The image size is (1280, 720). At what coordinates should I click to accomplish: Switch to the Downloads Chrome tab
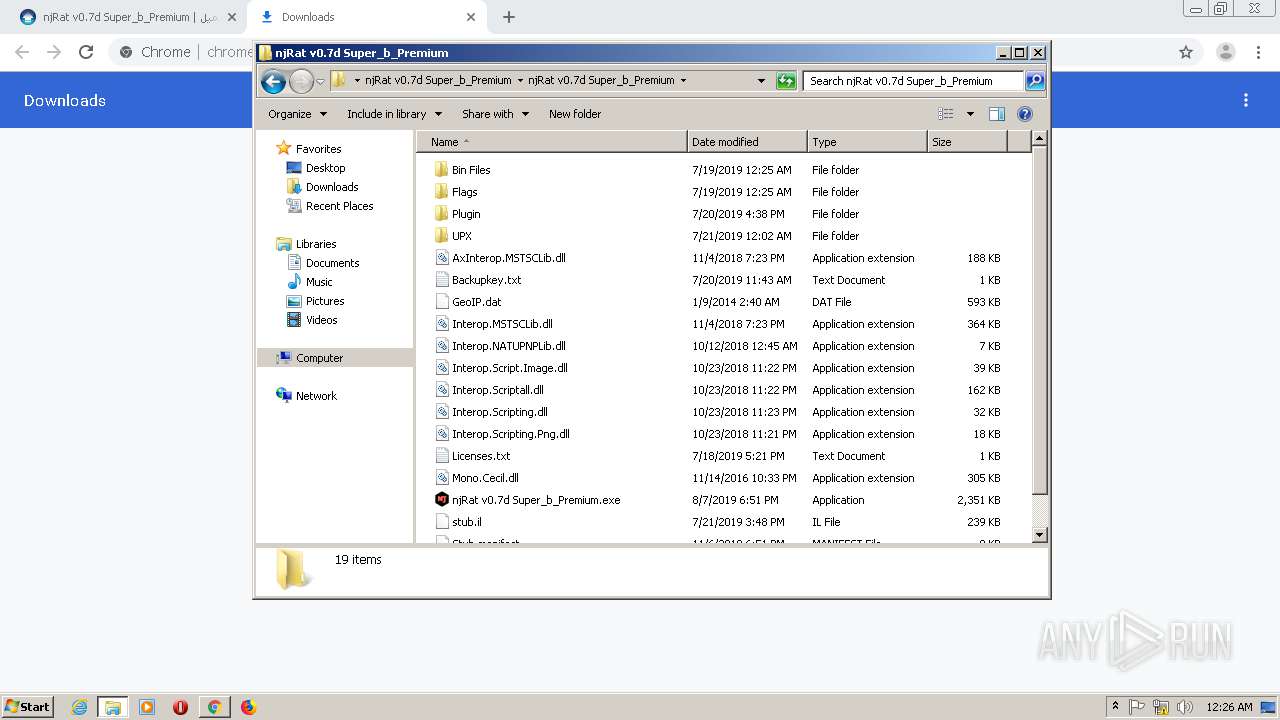(x=367, y=17)
